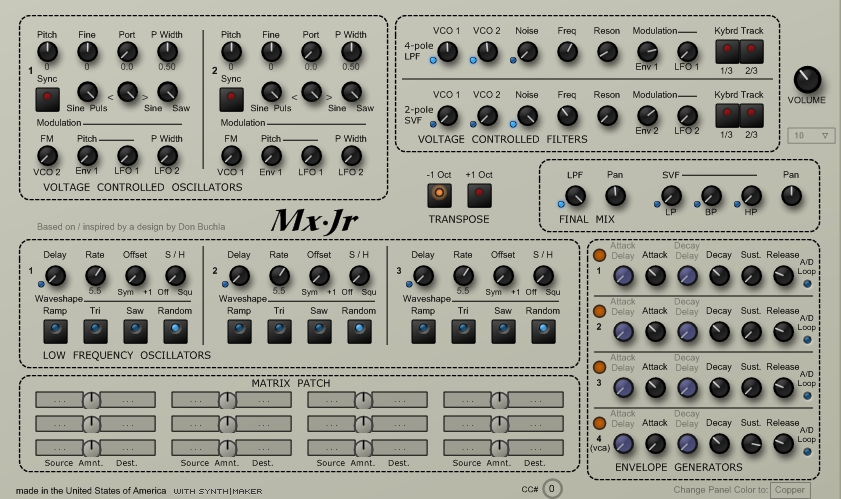Toggle 4-pole LPF Kybrd Track 2/3 button
841x499 pixels.
tap(751, 52)
